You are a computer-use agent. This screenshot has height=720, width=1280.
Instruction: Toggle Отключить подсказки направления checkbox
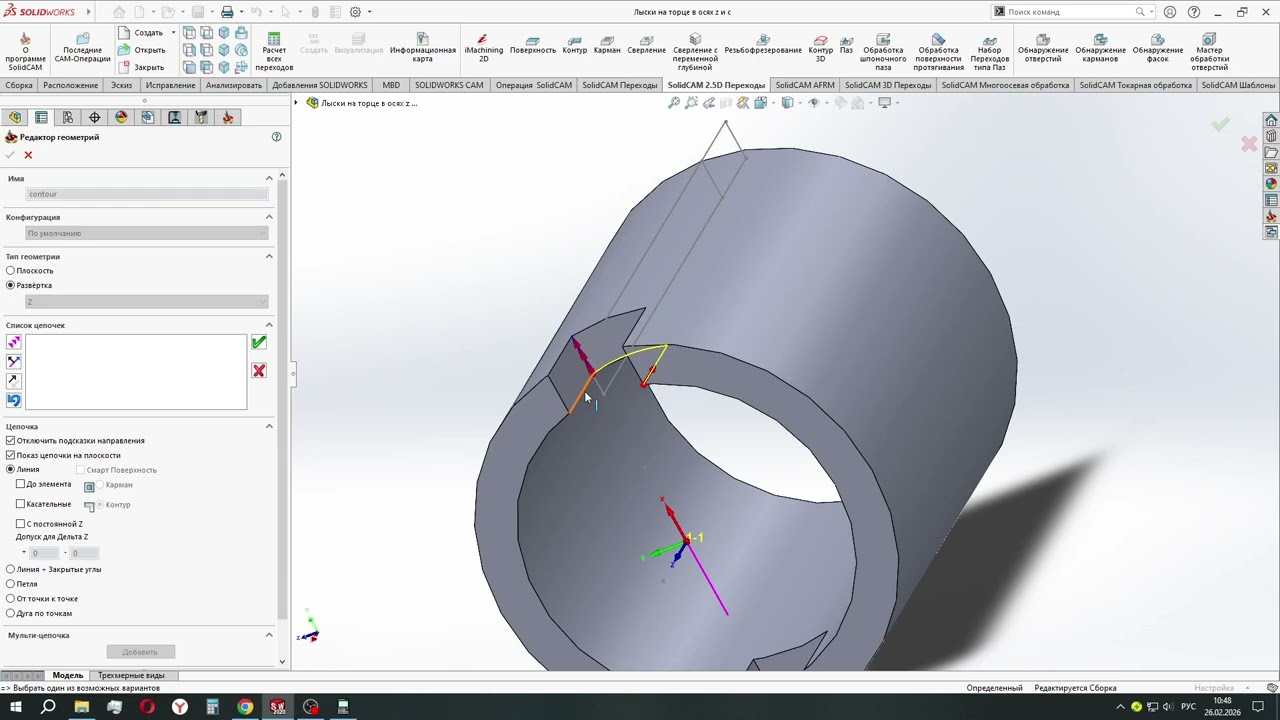coord(11,441)
